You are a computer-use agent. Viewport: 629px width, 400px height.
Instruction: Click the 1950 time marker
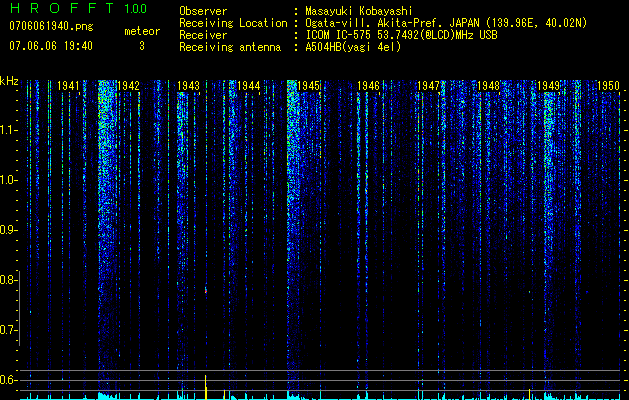609,85
